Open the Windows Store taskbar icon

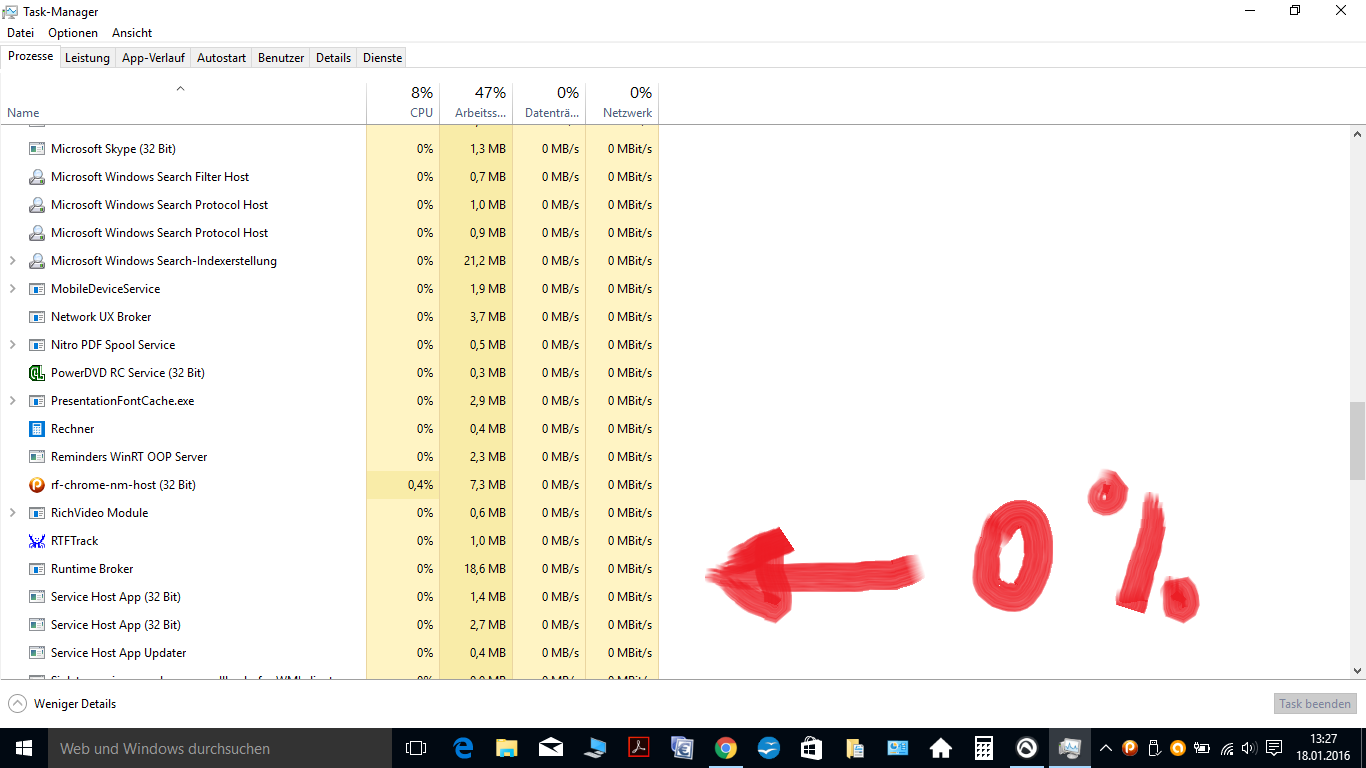click(811, 748)
